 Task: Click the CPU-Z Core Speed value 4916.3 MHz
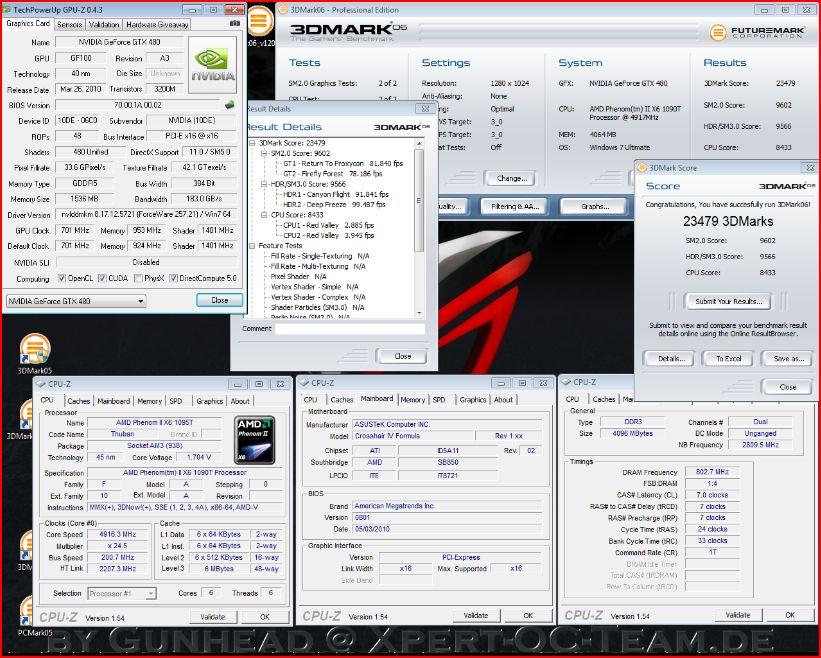[117, 534]
